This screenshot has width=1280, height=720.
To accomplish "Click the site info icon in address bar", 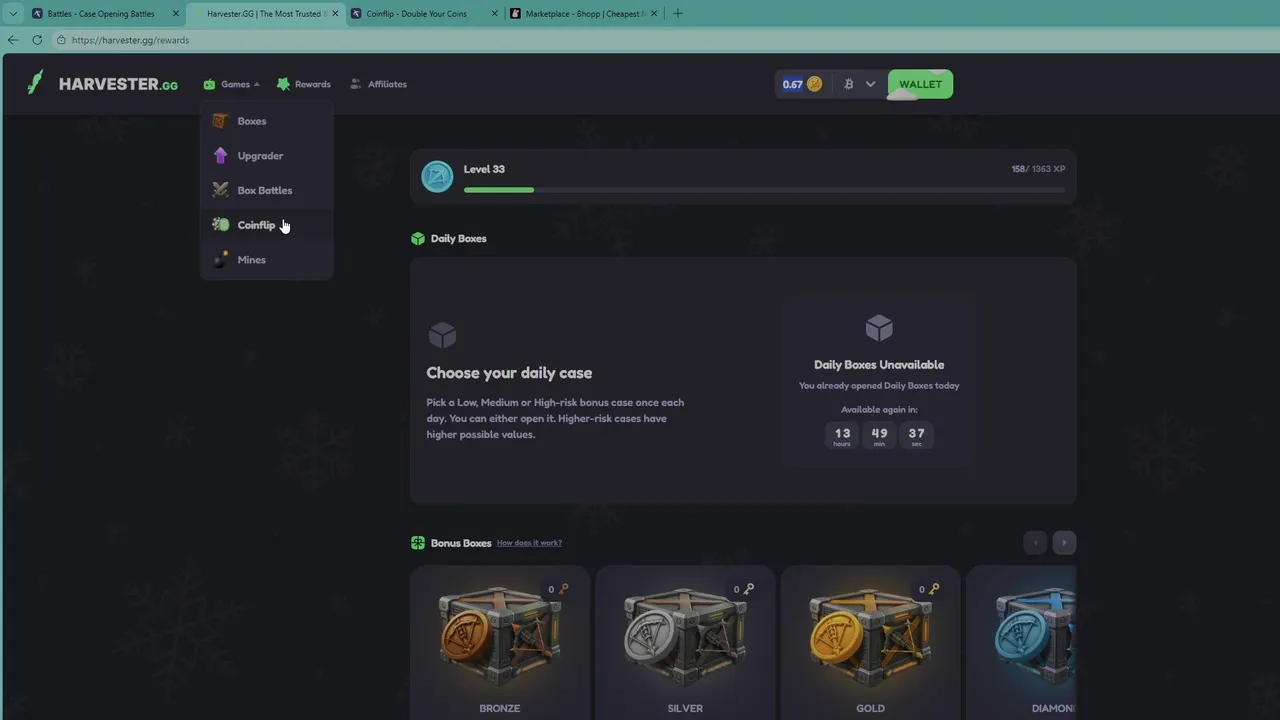I will 61,40.
